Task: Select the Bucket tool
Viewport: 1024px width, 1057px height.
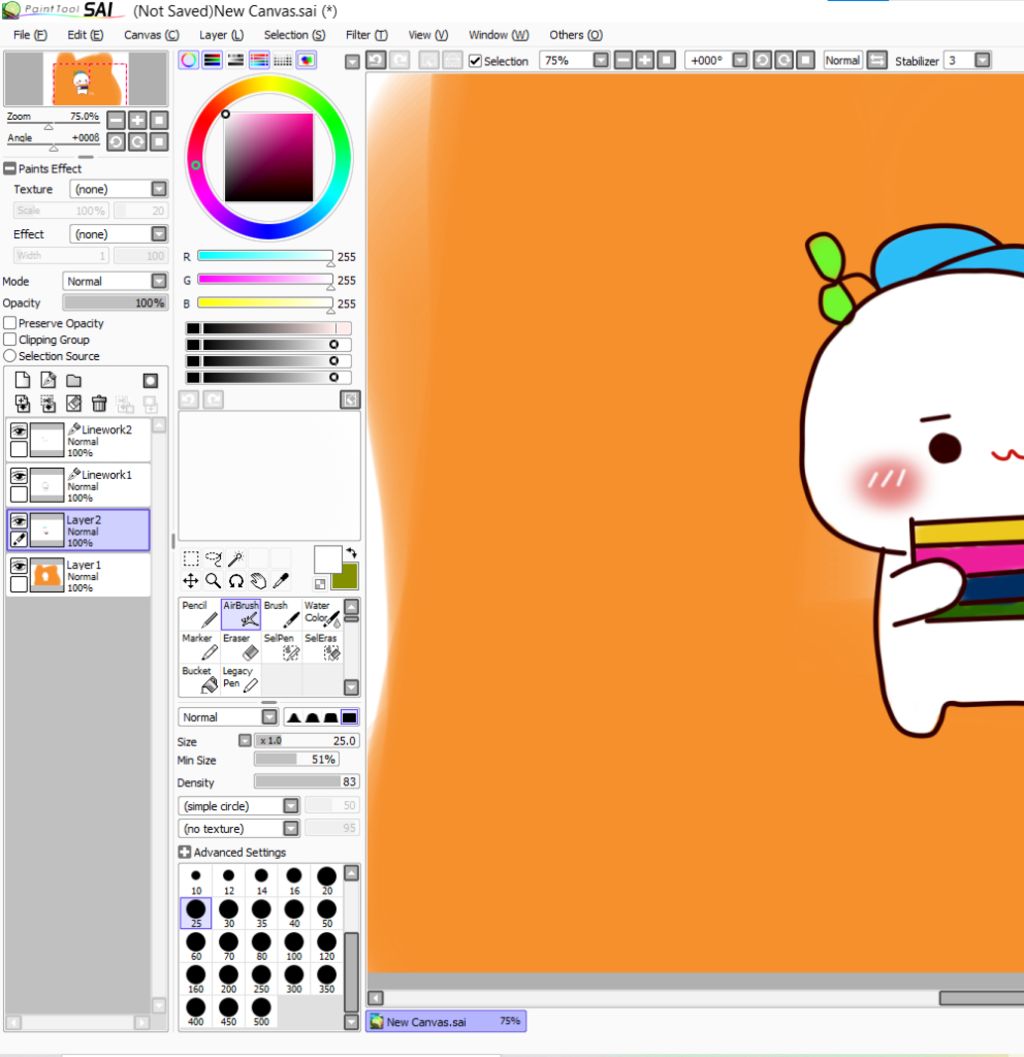Action: [200, 679]
